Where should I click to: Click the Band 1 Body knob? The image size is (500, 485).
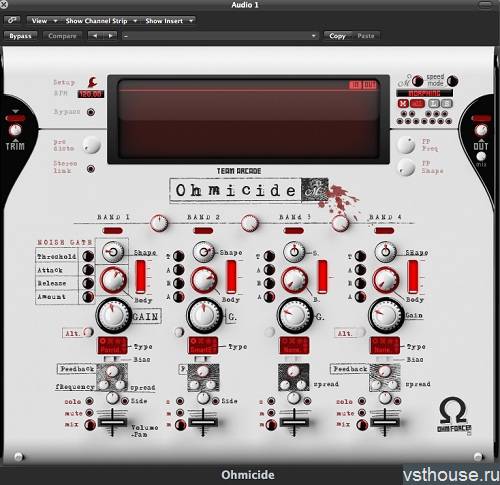[x=113, y=280]
